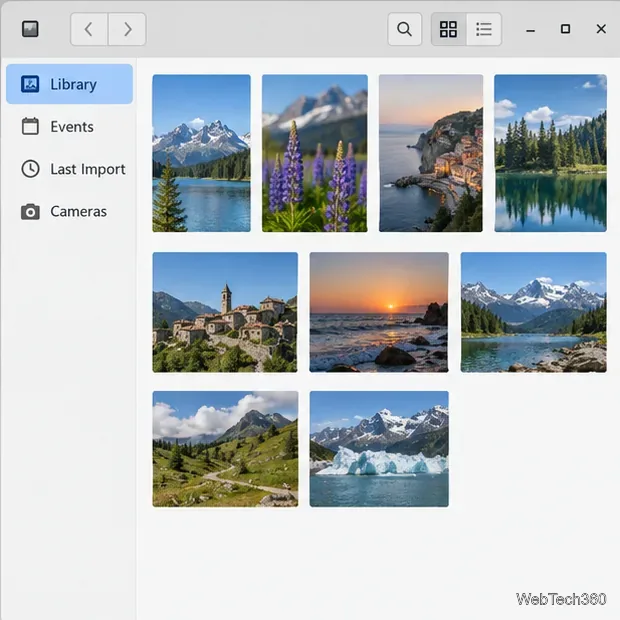Switch to list view
This screenshot has height=620, width=620.
click(484, 29)
